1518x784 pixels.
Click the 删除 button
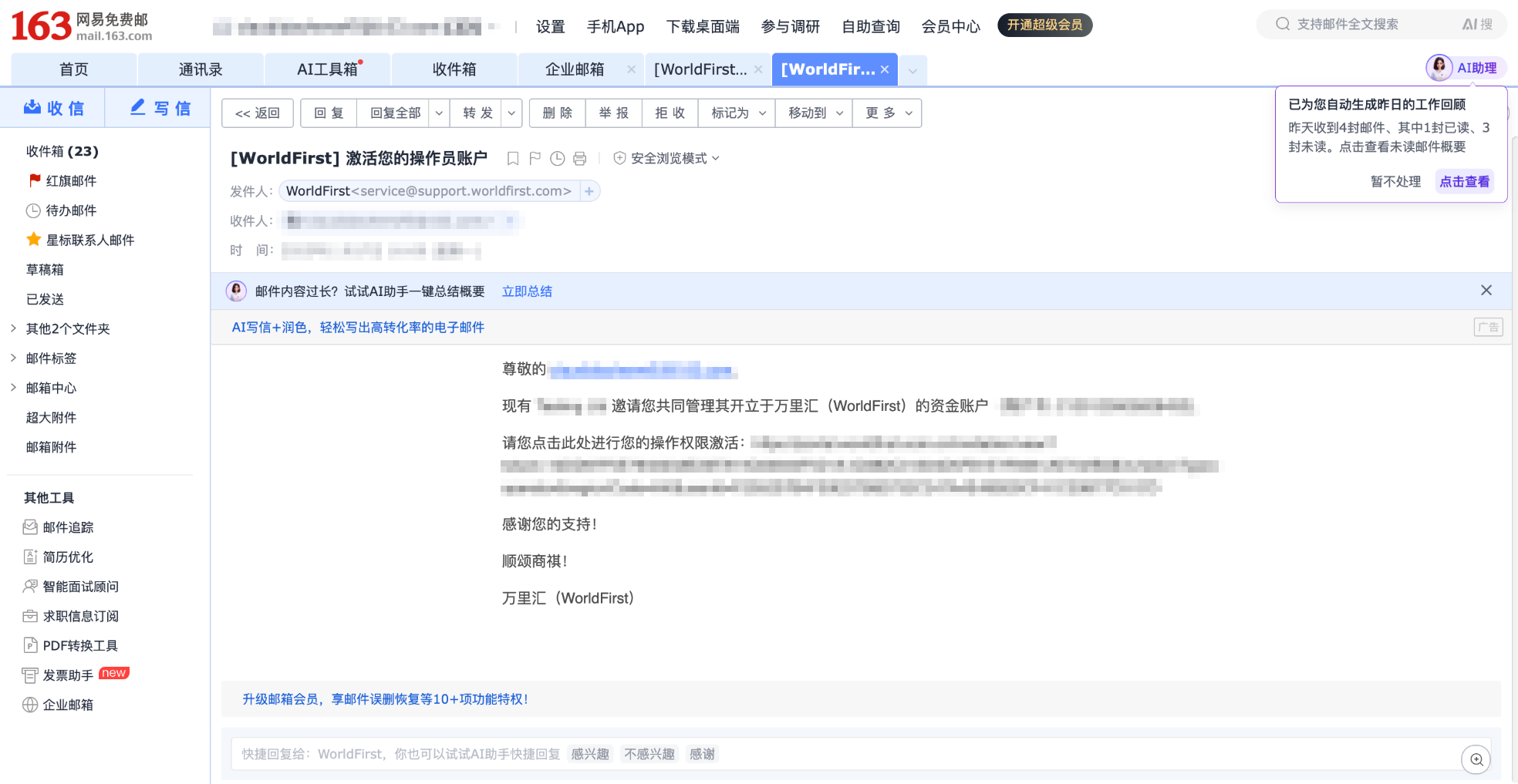(x=558, y=113)
